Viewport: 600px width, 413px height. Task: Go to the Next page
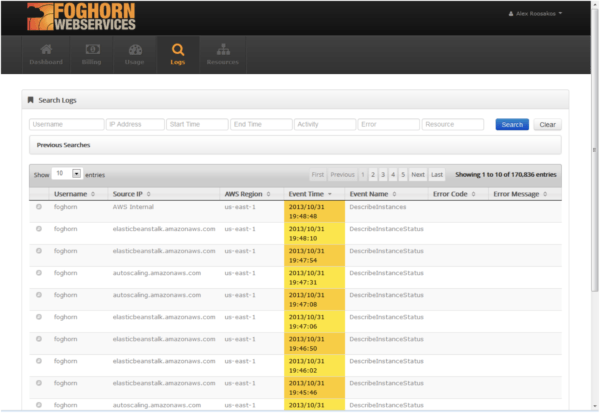(x=418, y=175)
